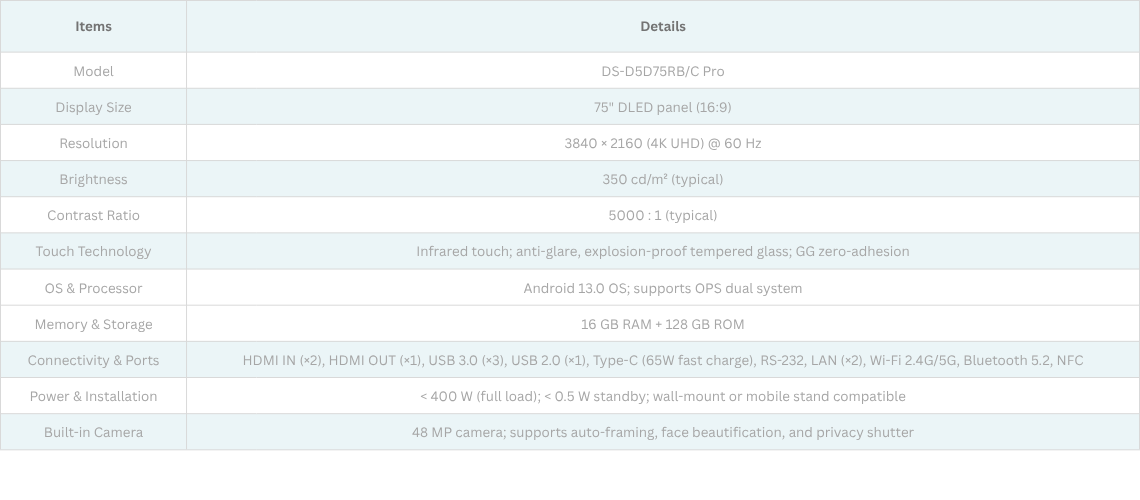Select the Touch Technology row label
Image resolution: width=1140 pixels, height=500 pixels.
click(x=93, y=251)
